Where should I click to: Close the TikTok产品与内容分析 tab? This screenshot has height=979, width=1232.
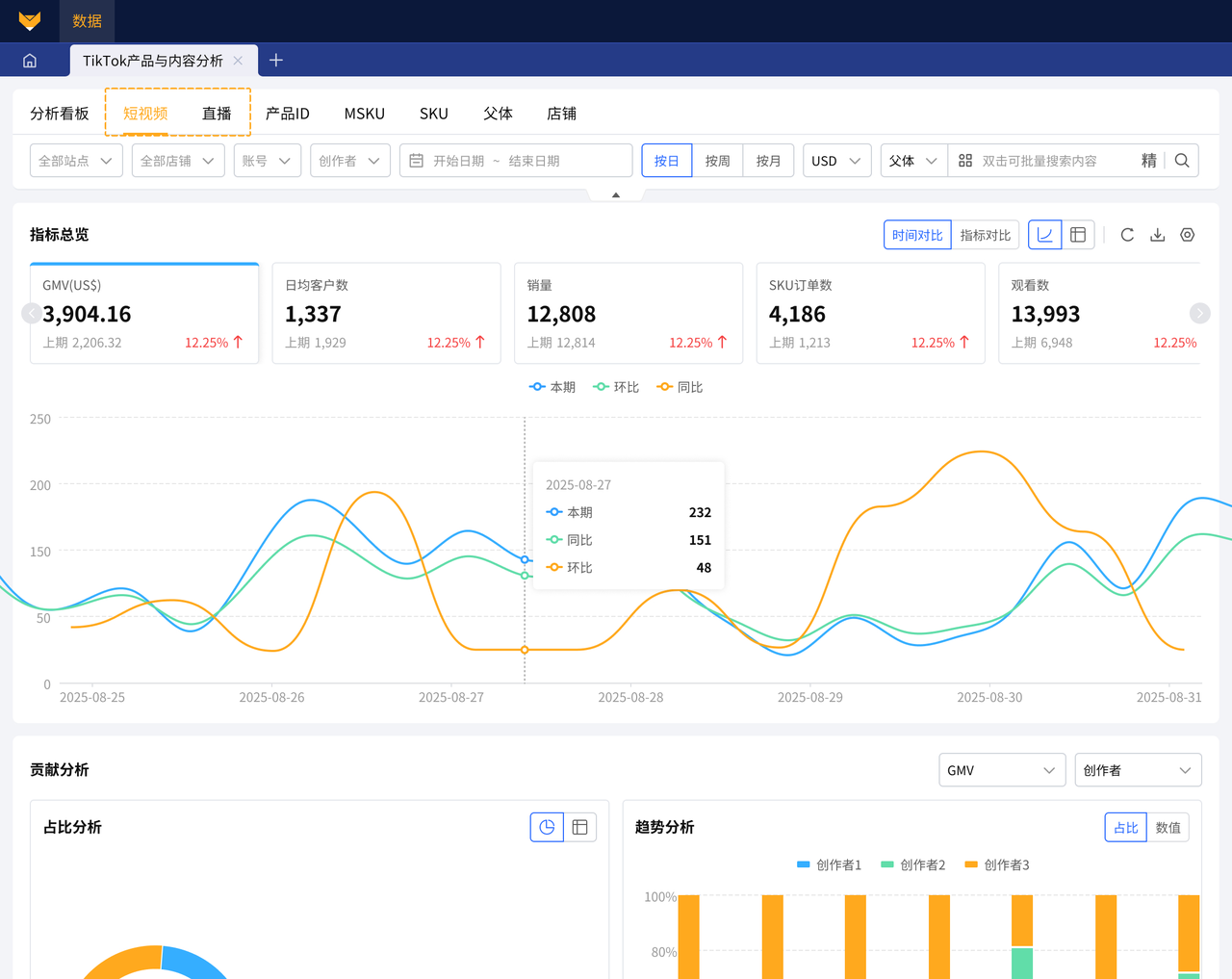pyautogui.click(x=238, y=61)
